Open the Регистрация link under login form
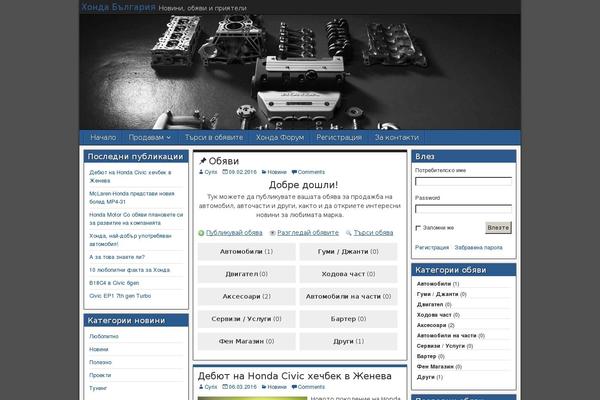Image resolution: width=600 pixels, height=400 pixels. pyautogui.click(x=432, y=248)
